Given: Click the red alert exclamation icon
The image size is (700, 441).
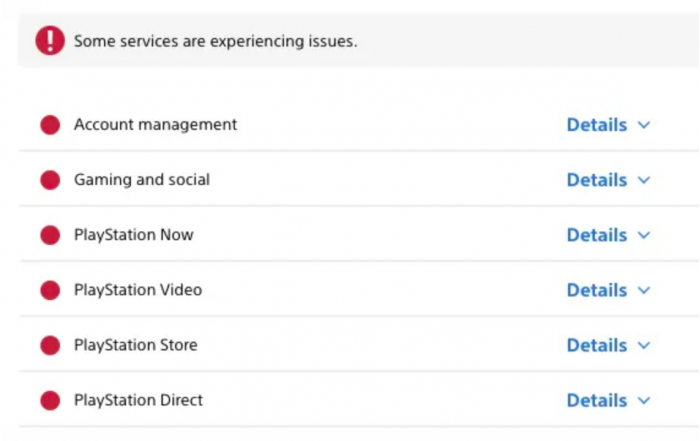Looking at the screenshot, I should point(50,41).
